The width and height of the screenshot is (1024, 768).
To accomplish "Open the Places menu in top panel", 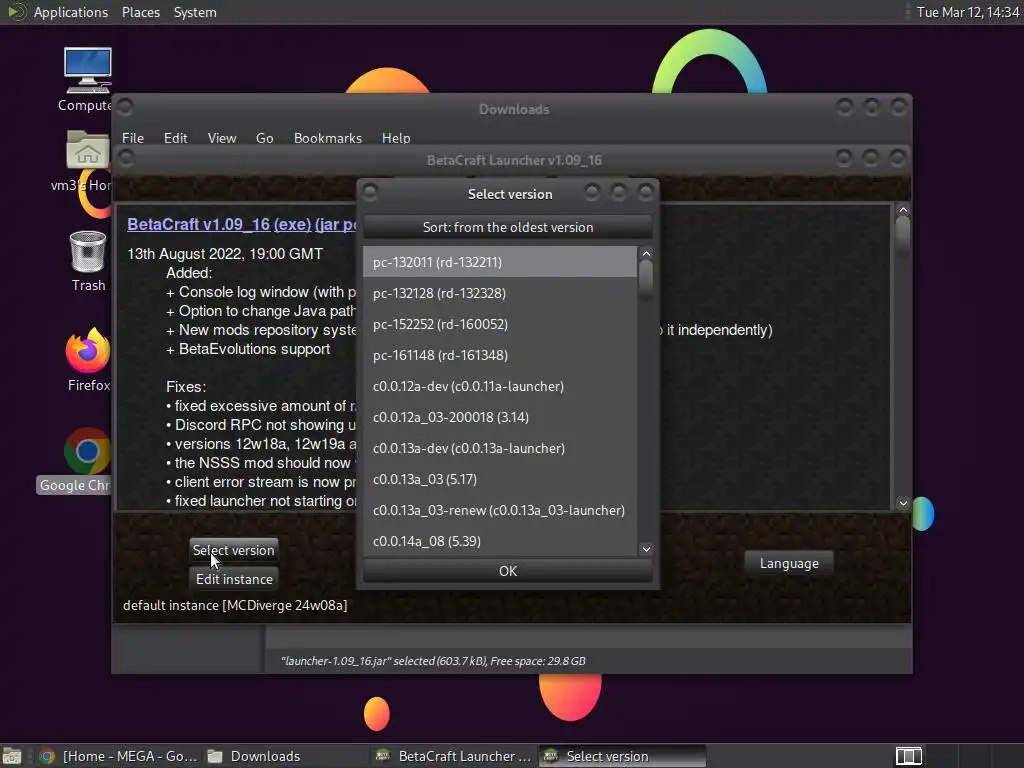I will point(140,12).
